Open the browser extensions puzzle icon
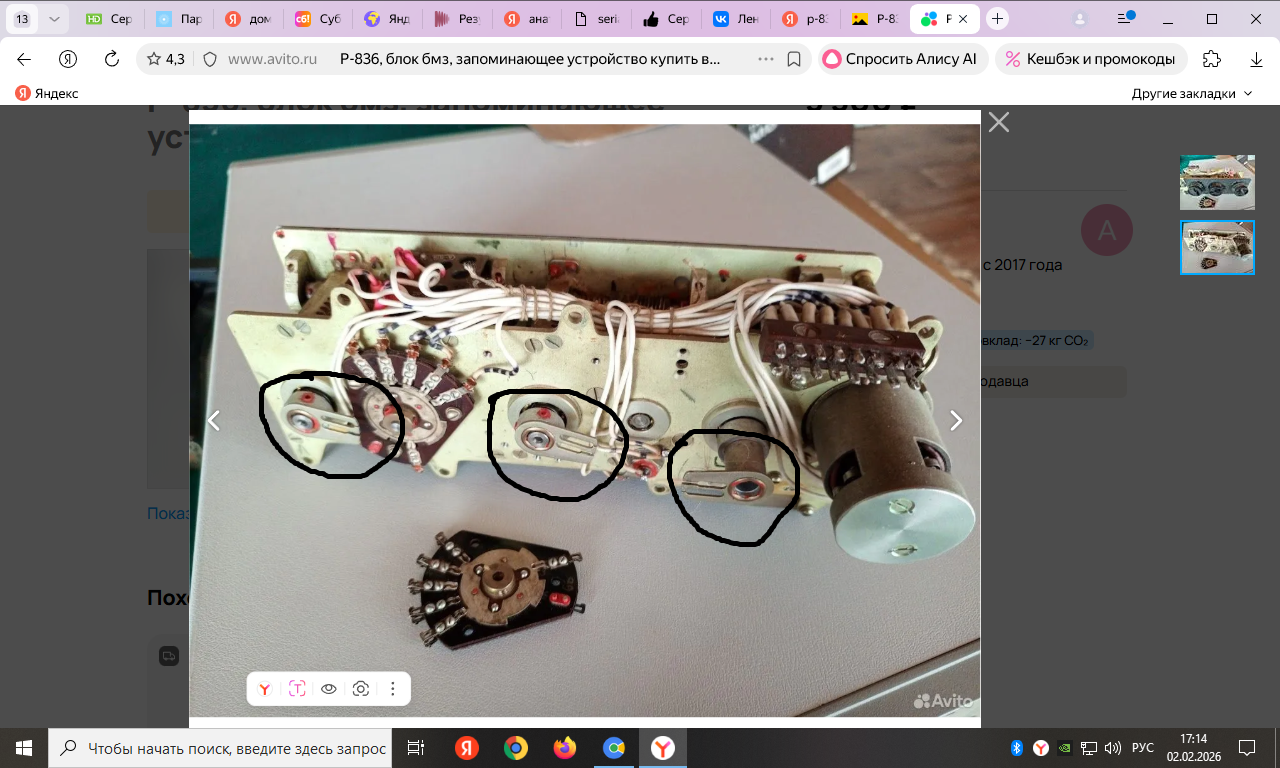Screen dimensions: 1280x768 tap(1211, 59)
